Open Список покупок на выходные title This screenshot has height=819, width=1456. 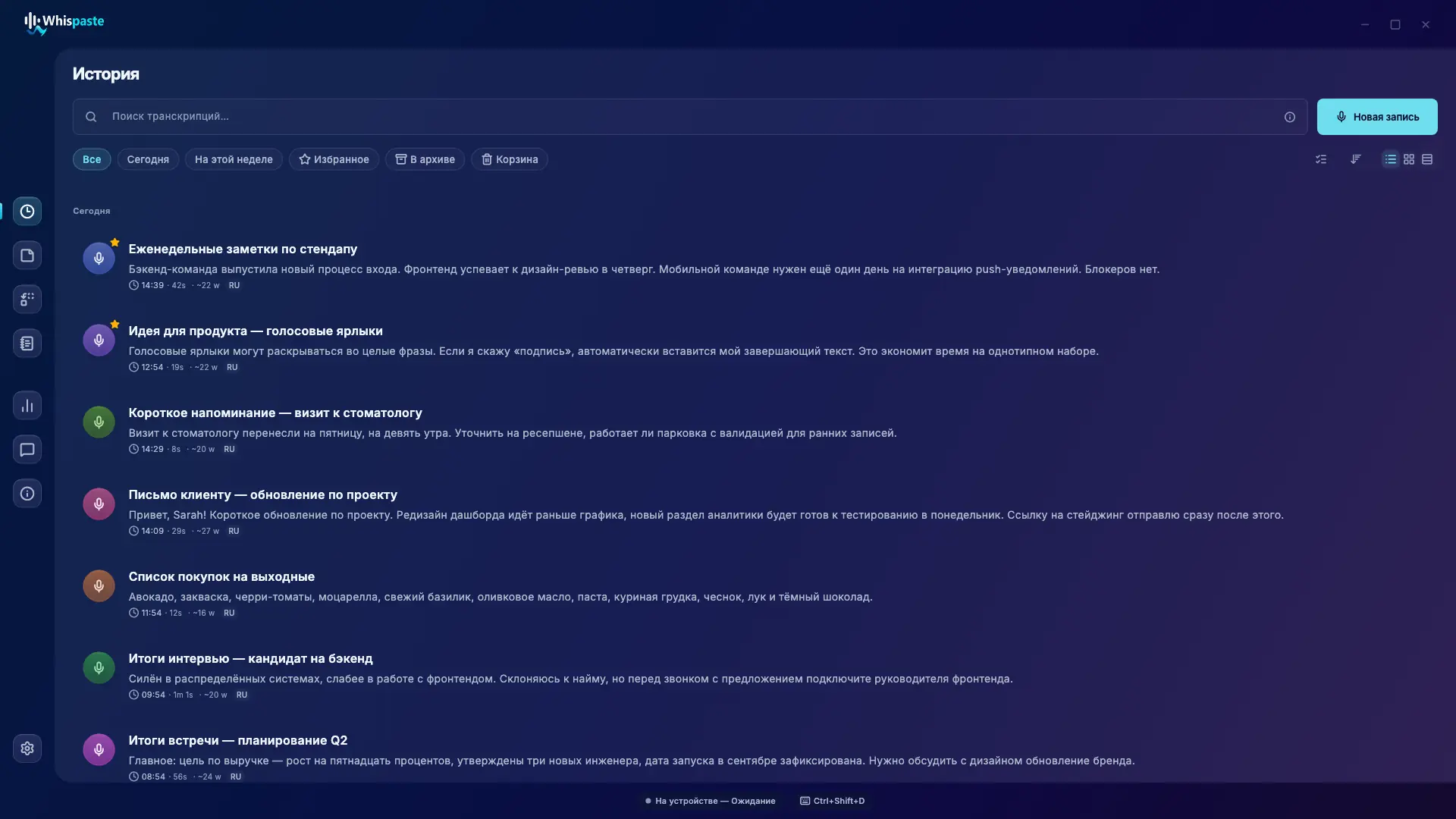[221, 577]
